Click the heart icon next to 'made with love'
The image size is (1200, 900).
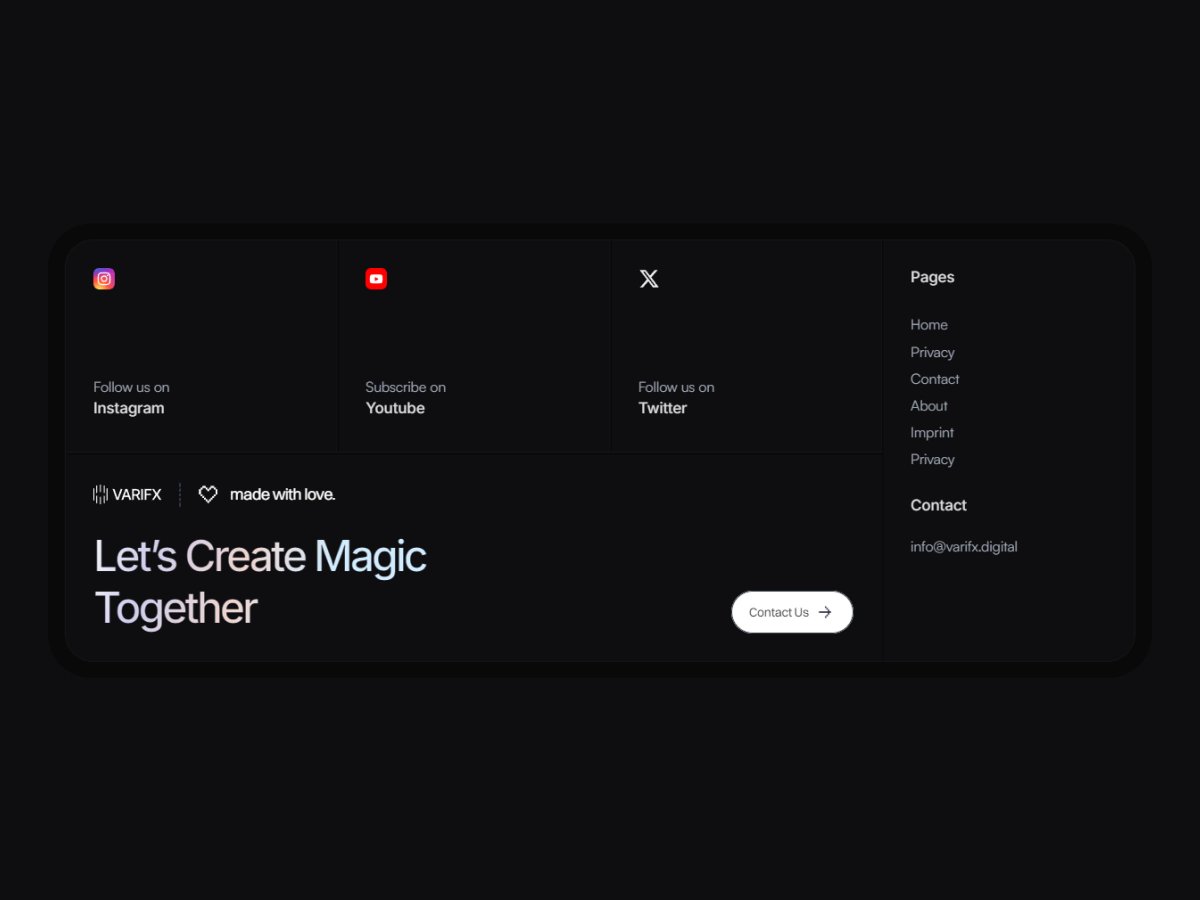pyautogui.click(x=207, y=493)
